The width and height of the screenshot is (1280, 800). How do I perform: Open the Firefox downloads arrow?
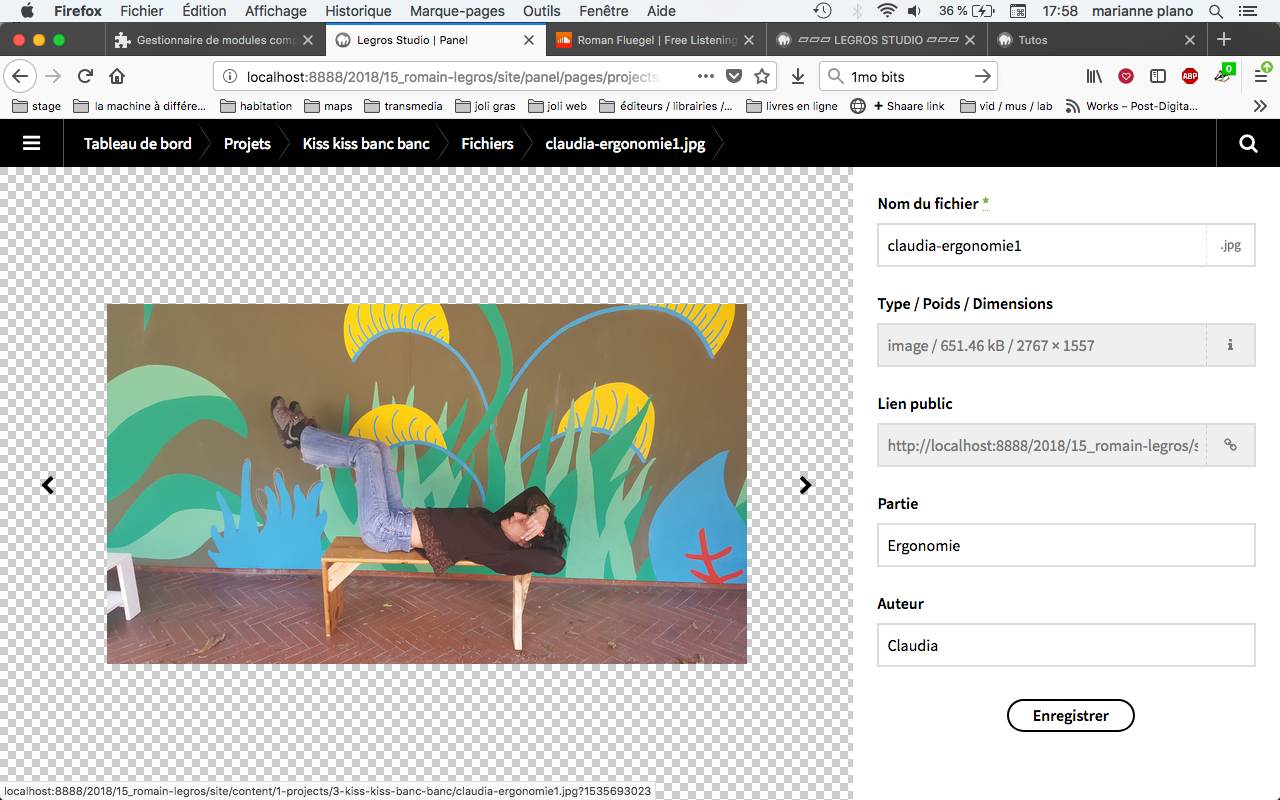coord(797,77)
